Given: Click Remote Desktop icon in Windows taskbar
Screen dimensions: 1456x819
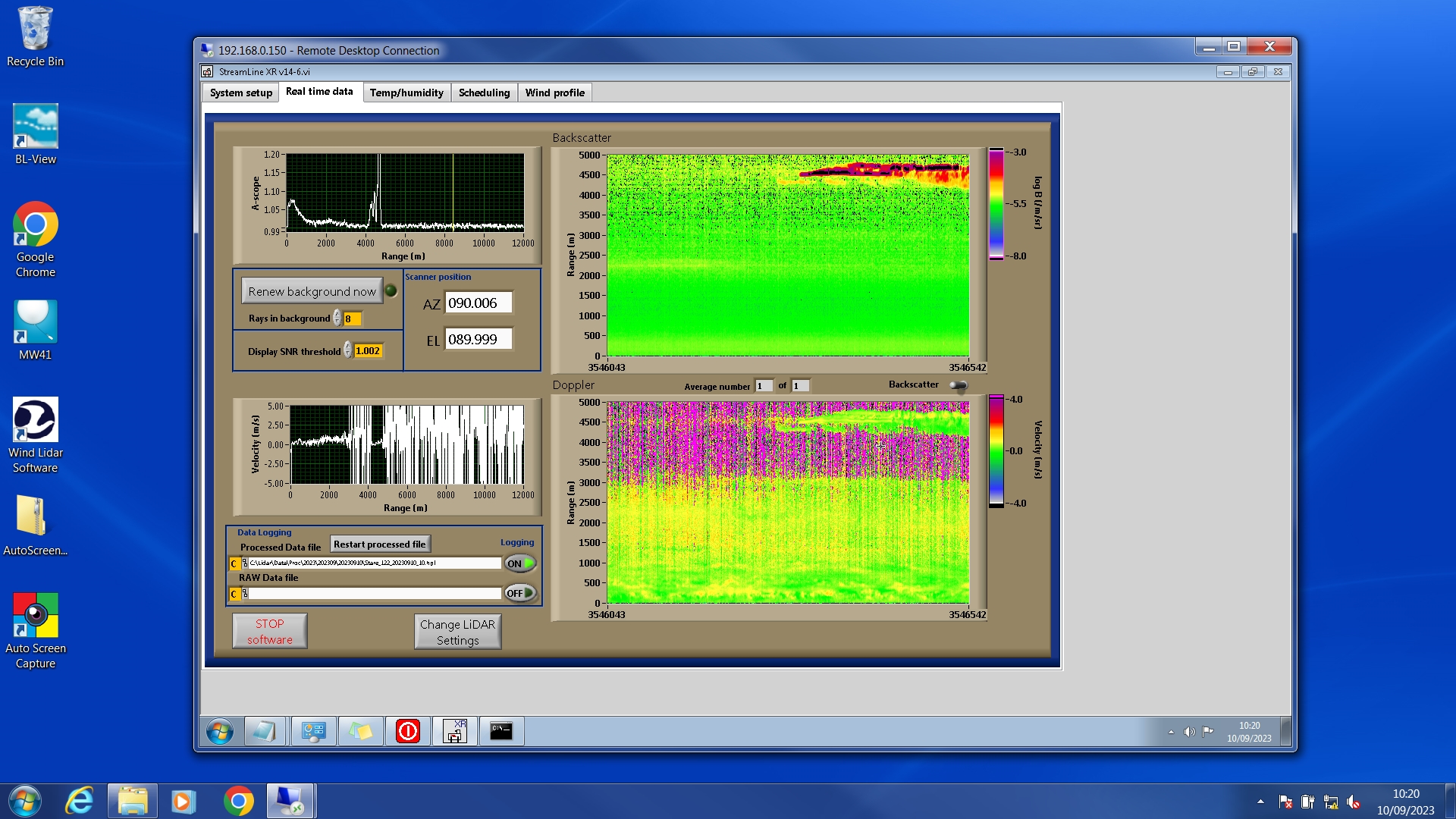Looking at the screenshot, I should tap(290, 801).
